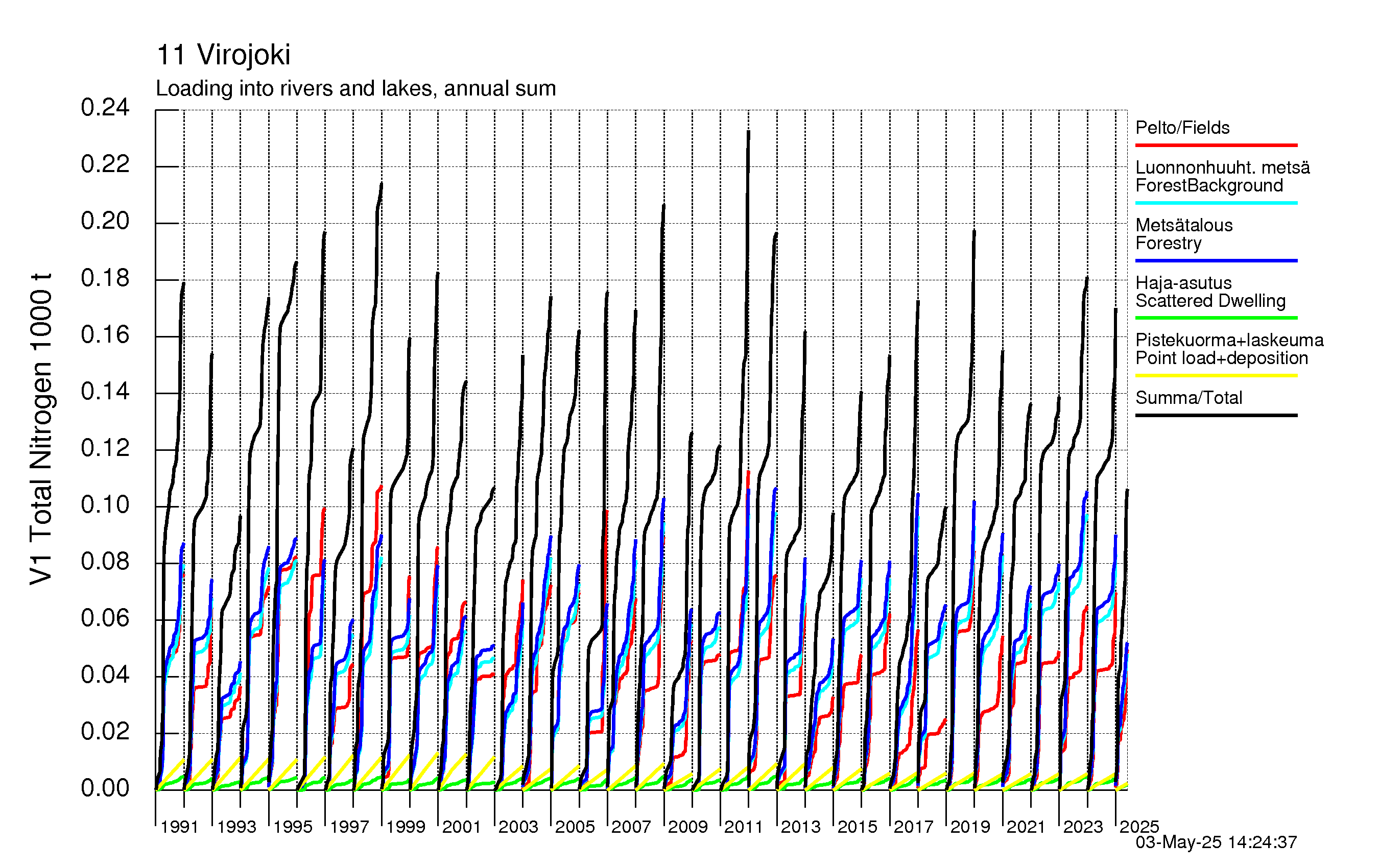Select the 'Point load+deposition' legend label
Viewport: 1379px width, 868px height.
(x=1222, y=358)
